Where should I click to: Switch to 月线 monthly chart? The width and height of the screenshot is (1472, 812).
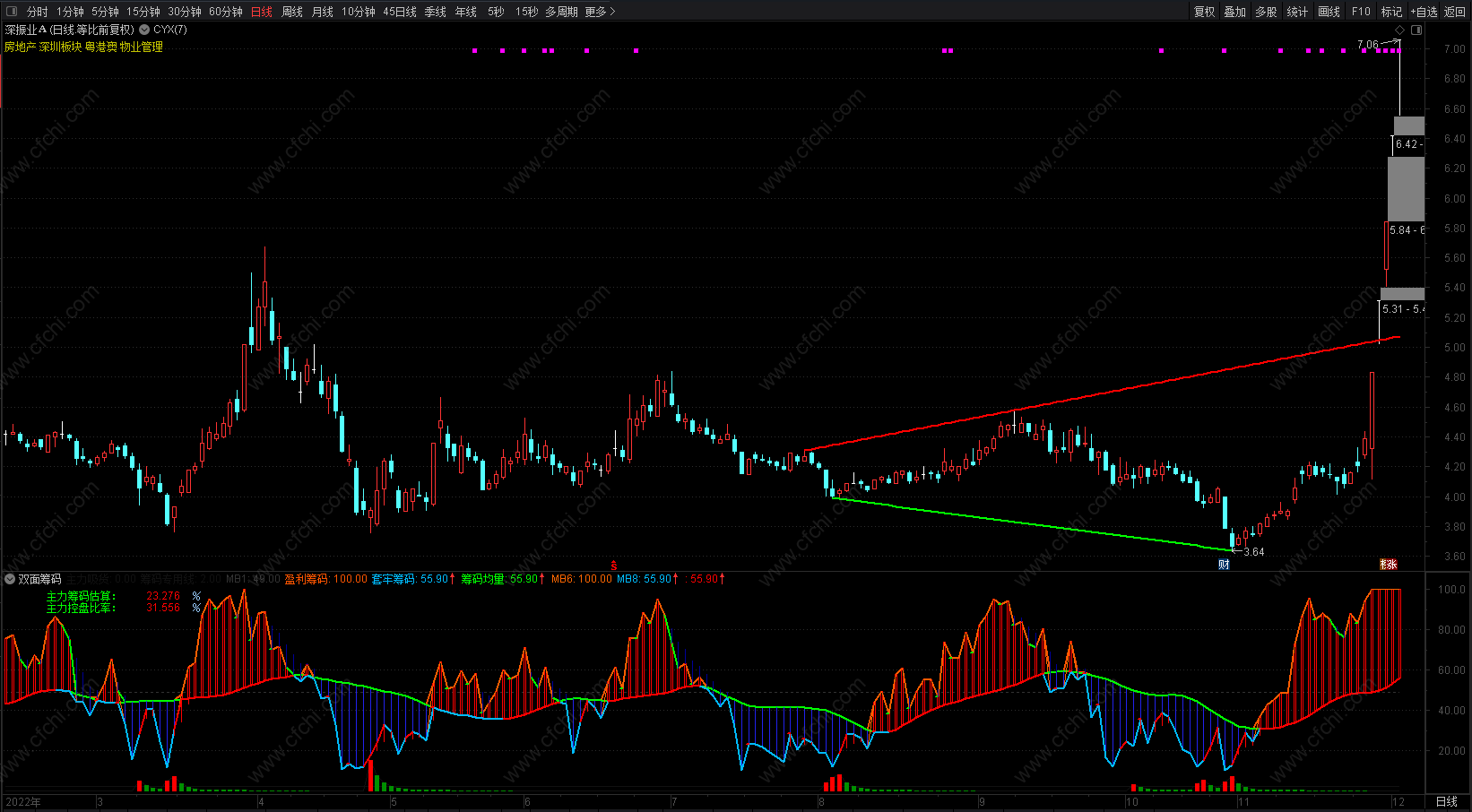(323, 12)
